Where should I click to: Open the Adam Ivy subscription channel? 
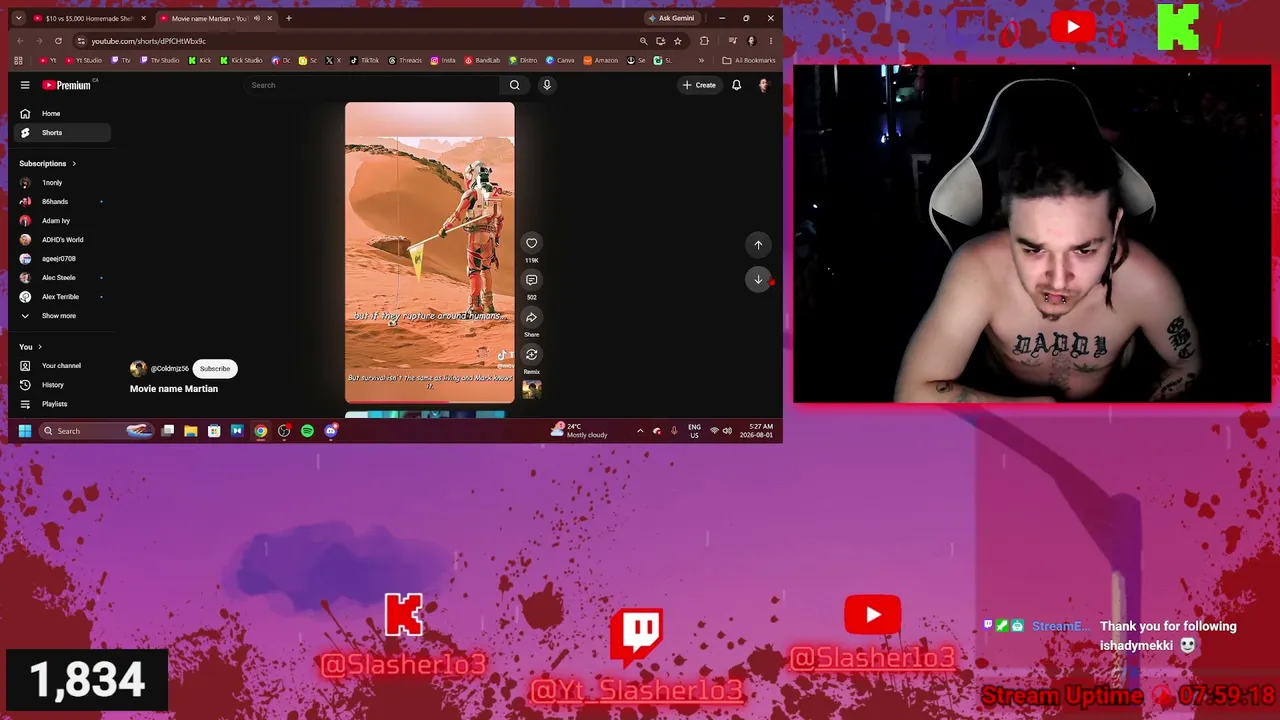point(62,221)
